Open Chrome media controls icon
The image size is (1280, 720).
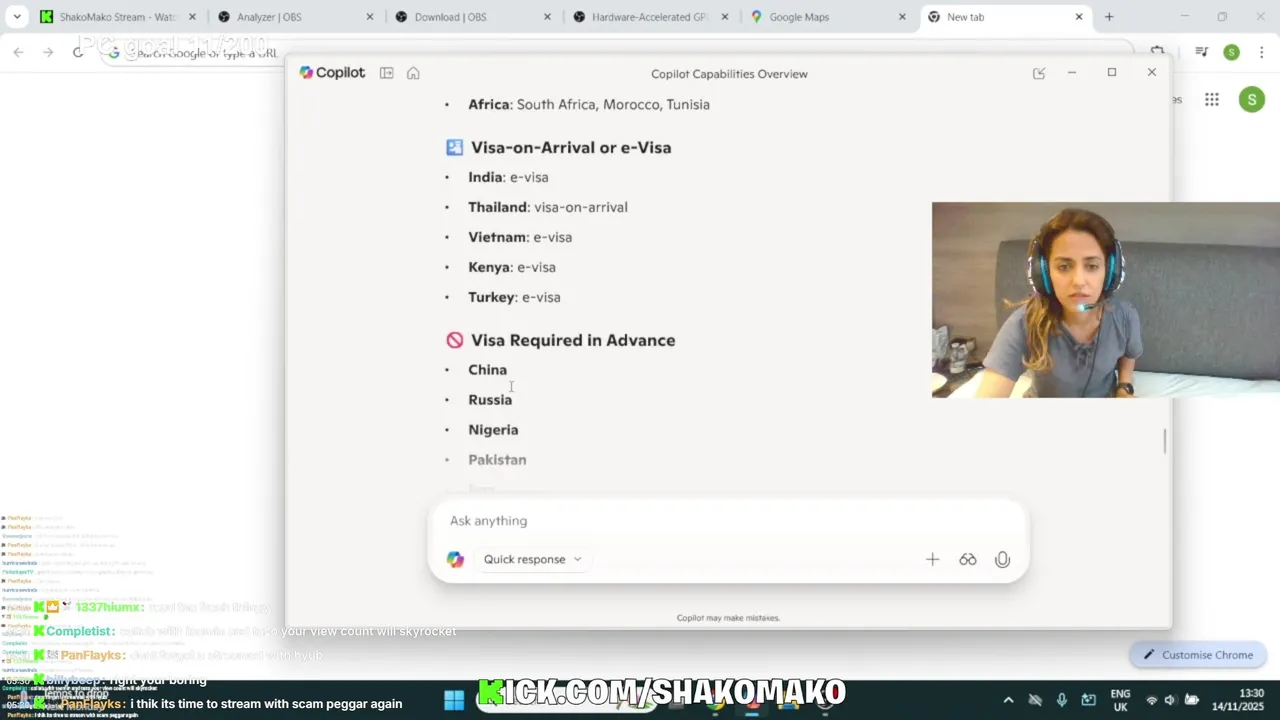pyautogui.click(x=1202, y=52)
